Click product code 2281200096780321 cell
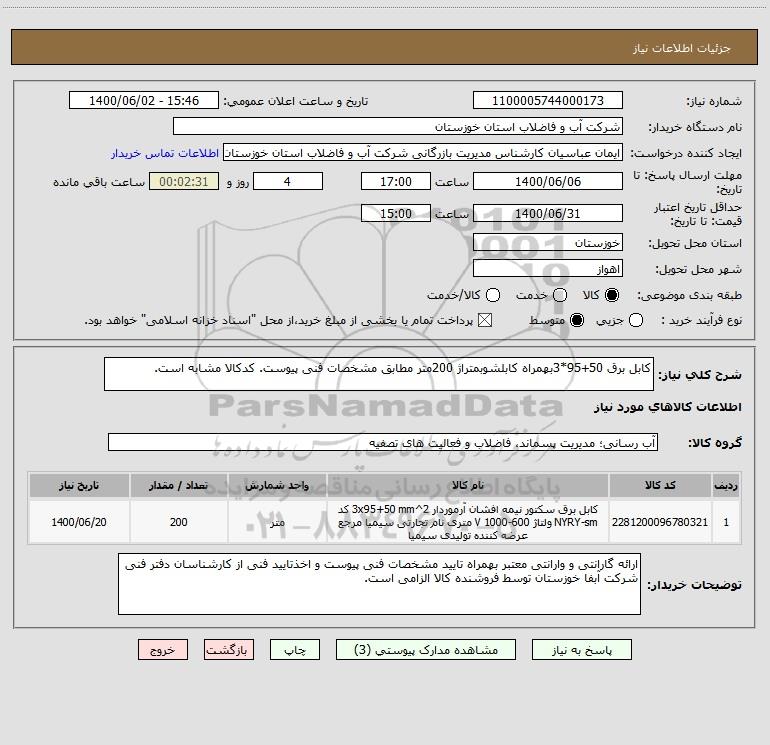The image size is (770, 745). click(660, 522)
